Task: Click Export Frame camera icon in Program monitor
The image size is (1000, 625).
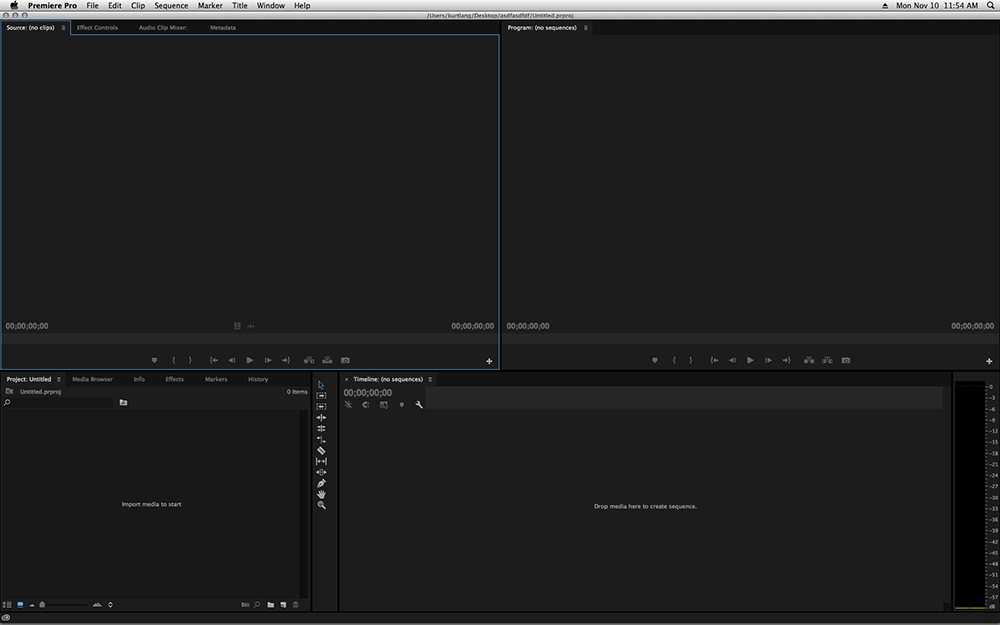Action: tap(846, 360)
